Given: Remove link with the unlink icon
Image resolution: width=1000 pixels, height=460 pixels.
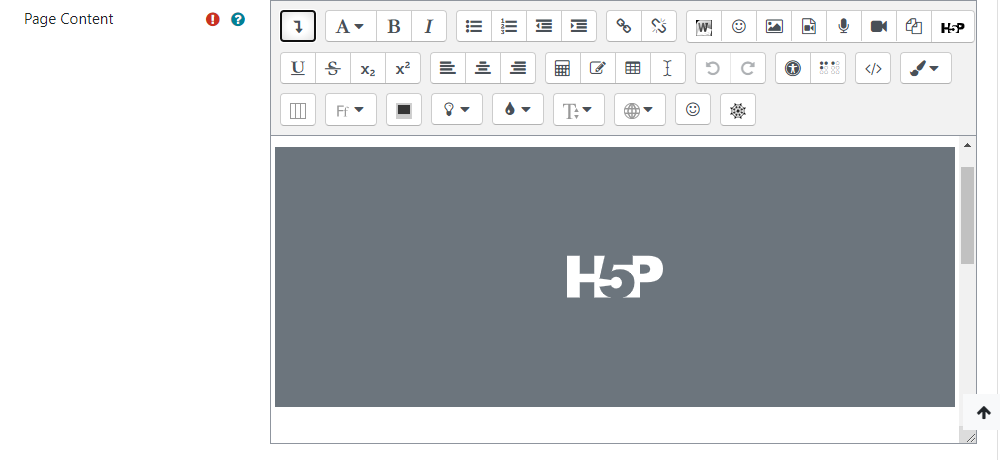Looking at the screenshot, I should coord(659,26).
